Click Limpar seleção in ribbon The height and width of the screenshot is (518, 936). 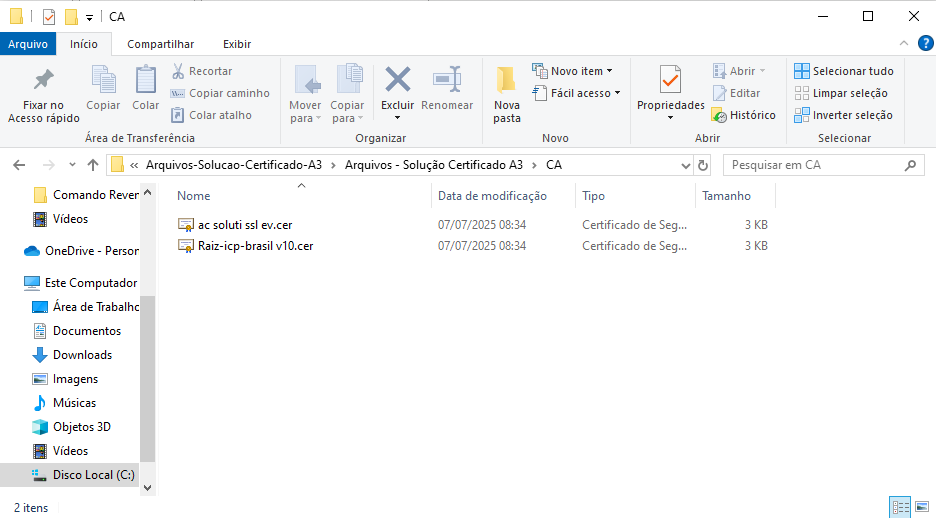pyautogui.click(x=844, y=93)
